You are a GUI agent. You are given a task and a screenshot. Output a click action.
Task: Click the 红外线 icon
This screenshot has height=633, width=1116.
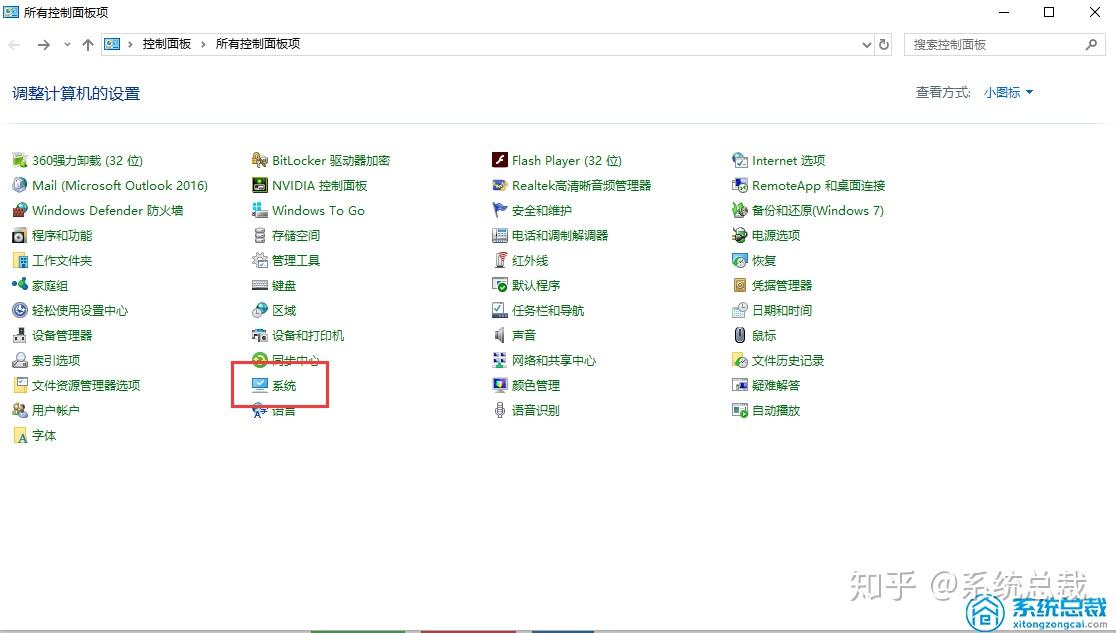500,261
